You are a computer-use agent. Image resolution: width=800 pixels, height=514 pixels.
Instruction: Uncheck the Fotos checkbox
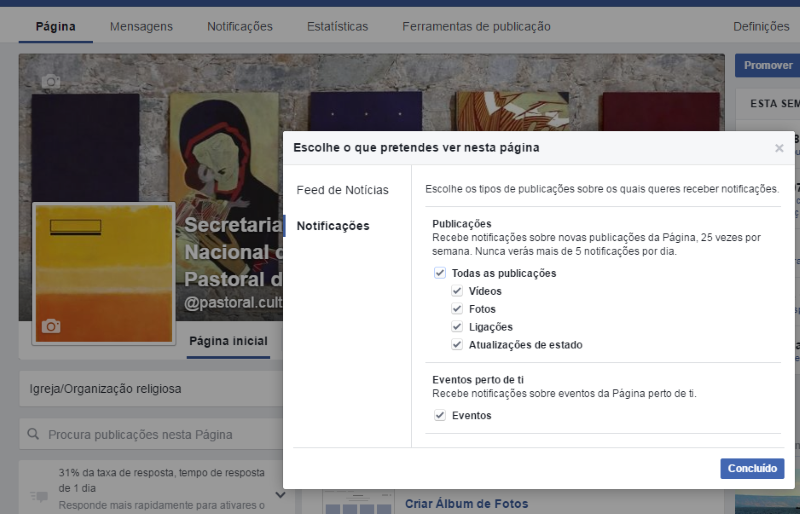[457, 309]
